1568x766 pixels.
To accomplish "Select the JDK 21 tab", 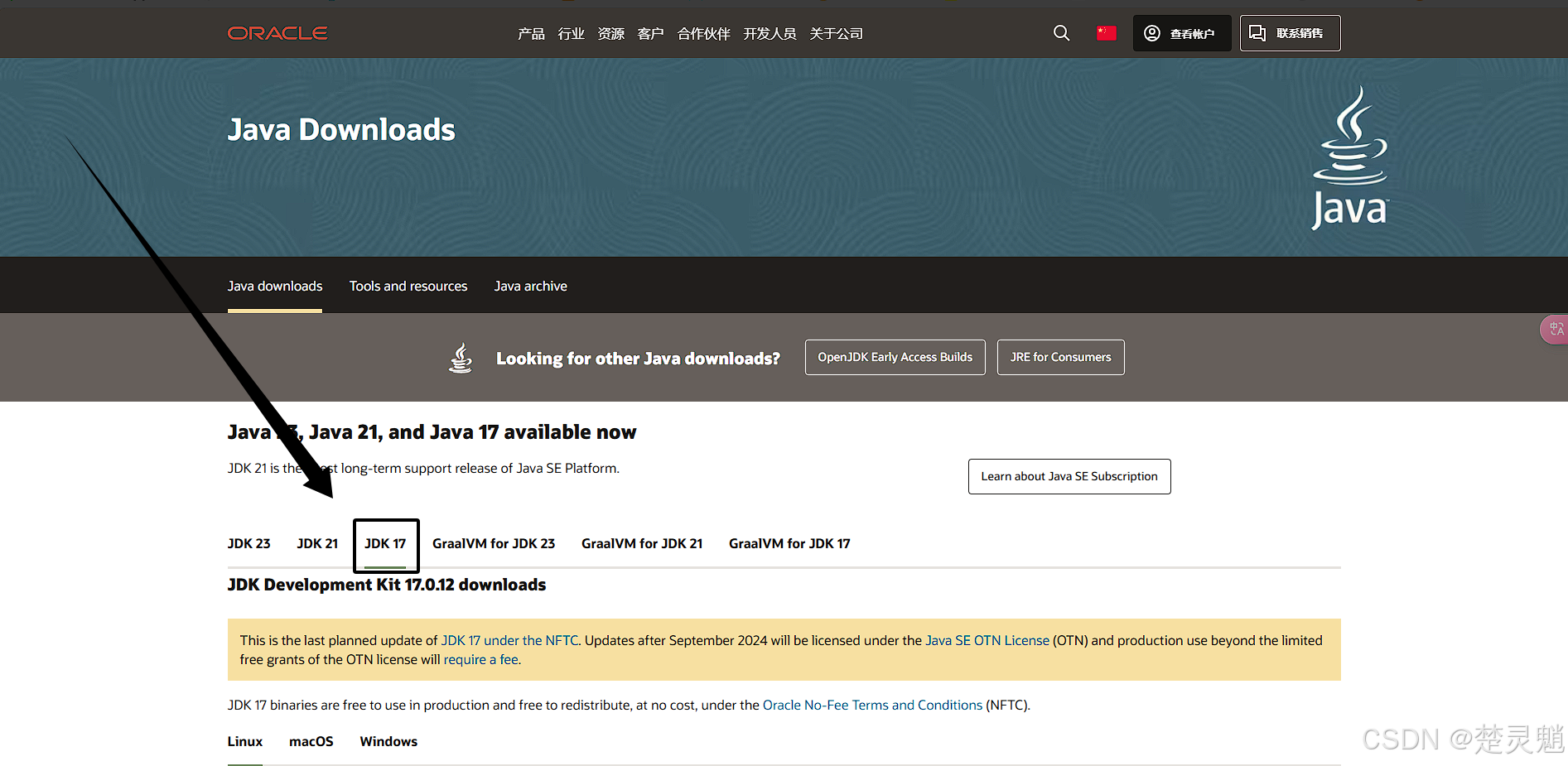I will 317,543.
